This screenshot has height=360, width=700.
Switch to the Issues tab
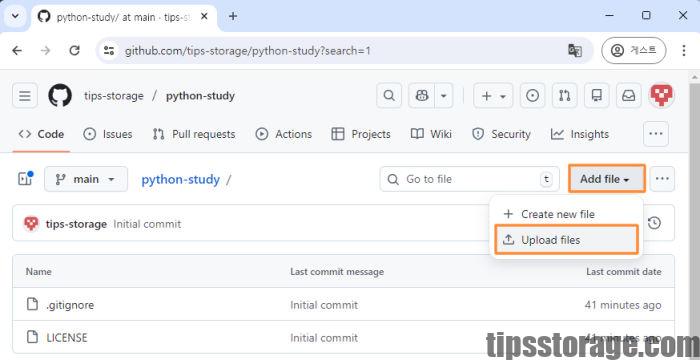[108, 134]
